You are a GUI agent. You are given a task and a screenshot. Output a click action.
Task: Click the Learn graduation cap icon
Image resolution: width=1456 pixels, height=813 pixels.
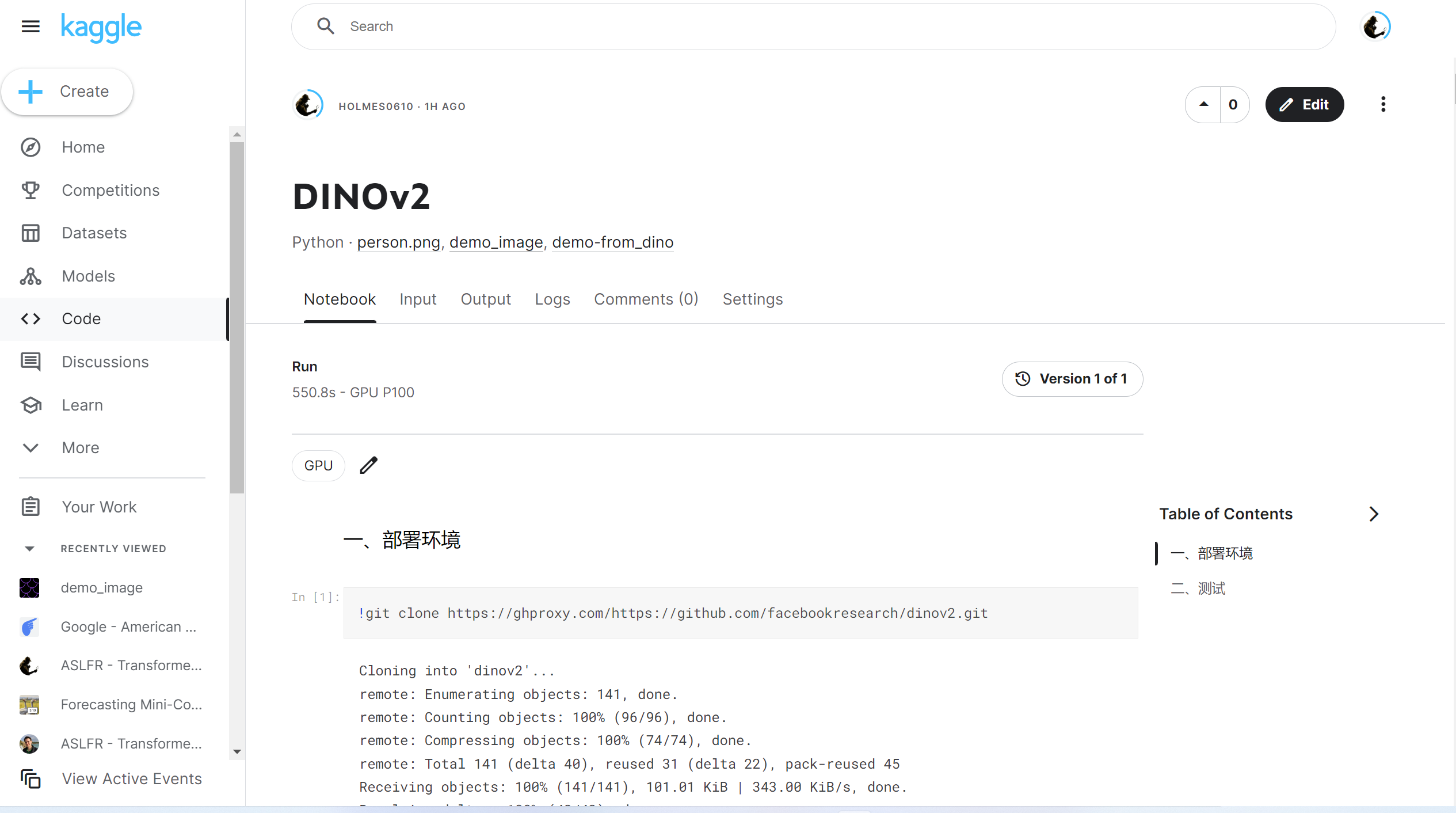[x=31, y=405]
